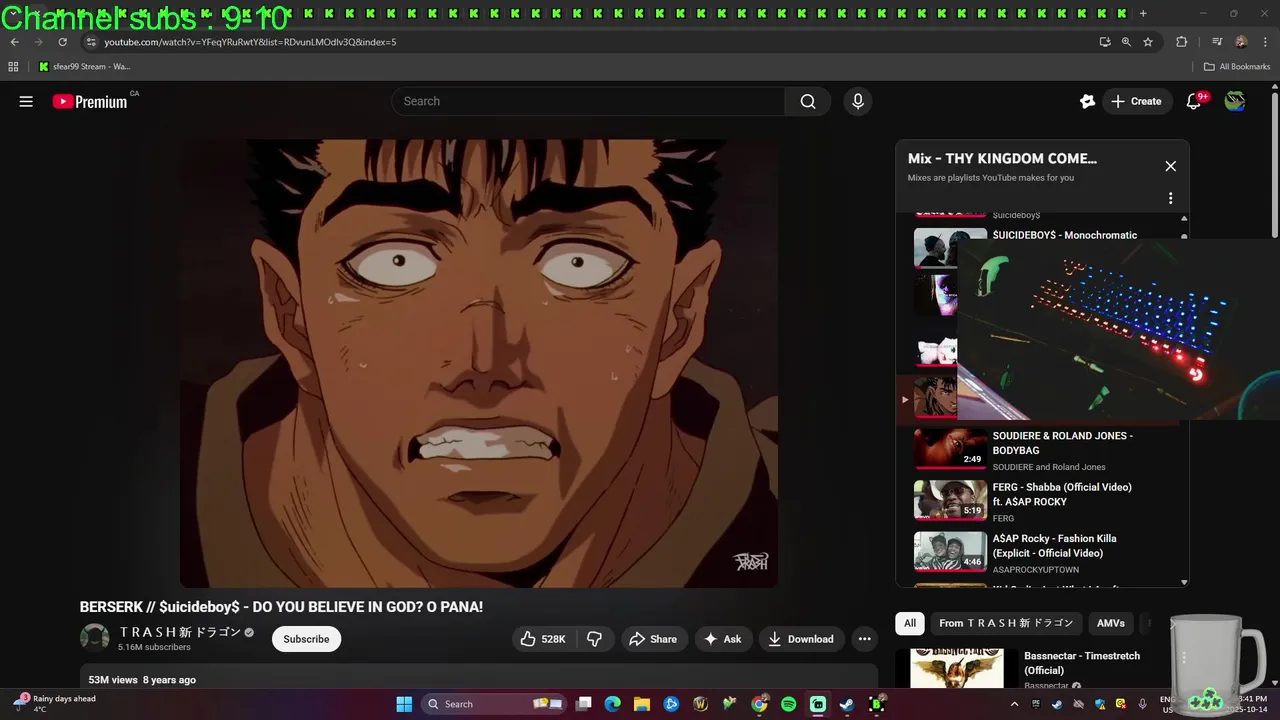
Task: Open the YouTube guide hamburger menu
Action: click(26, 101)
